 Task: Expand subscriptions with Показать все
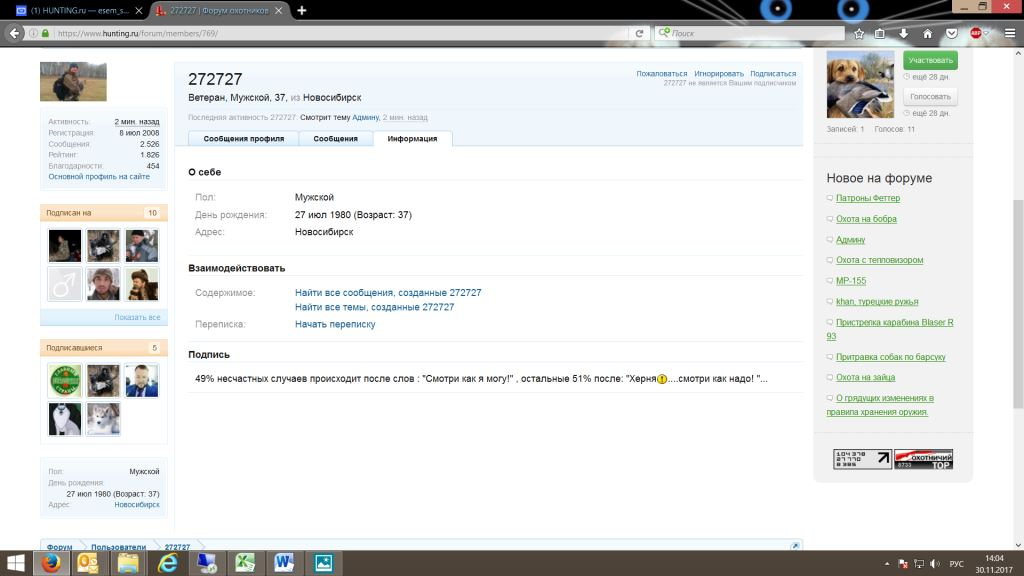[x=137, y=317]
